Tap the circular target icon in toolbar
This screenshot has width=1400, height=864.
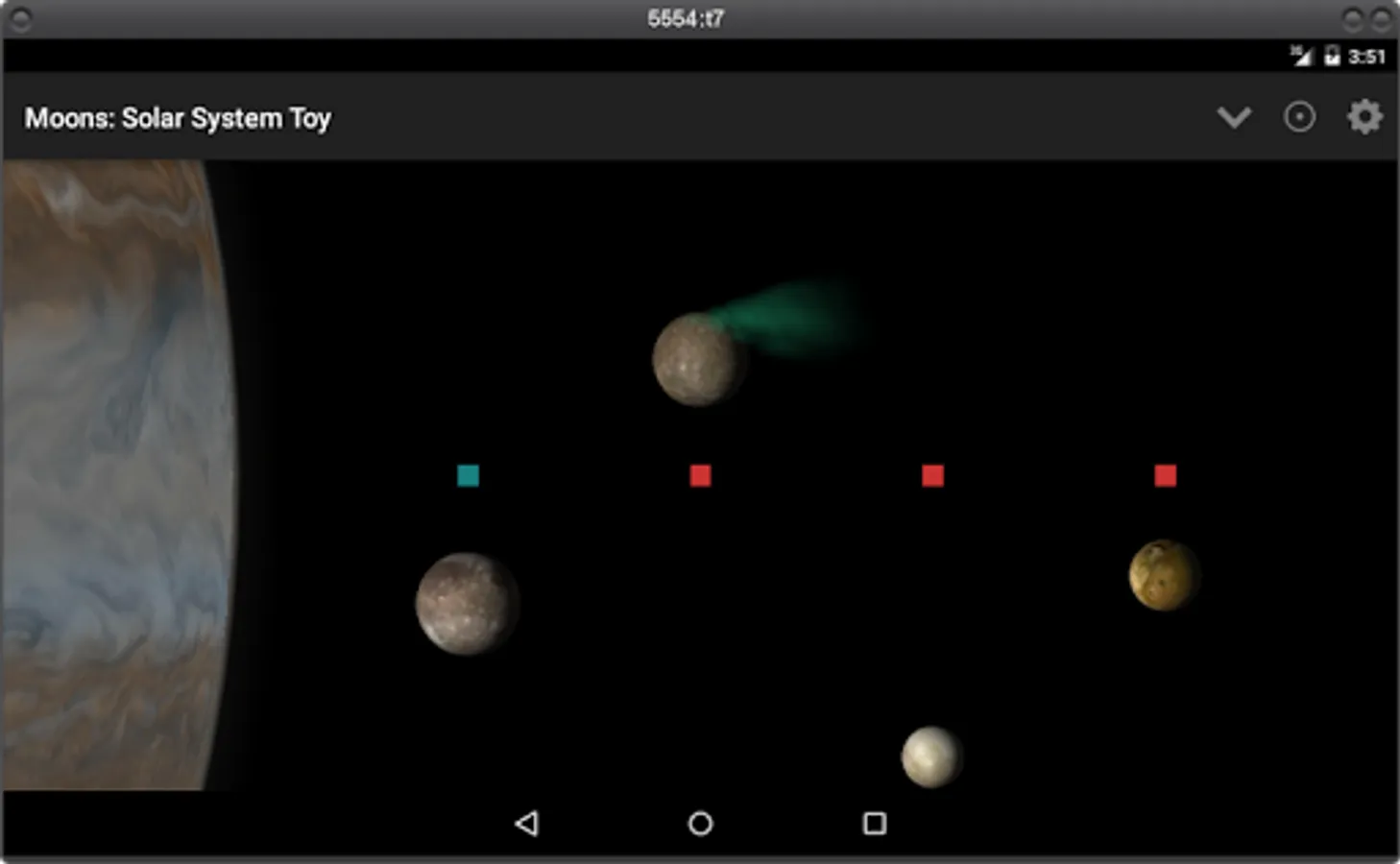[x=1299, y=117]
